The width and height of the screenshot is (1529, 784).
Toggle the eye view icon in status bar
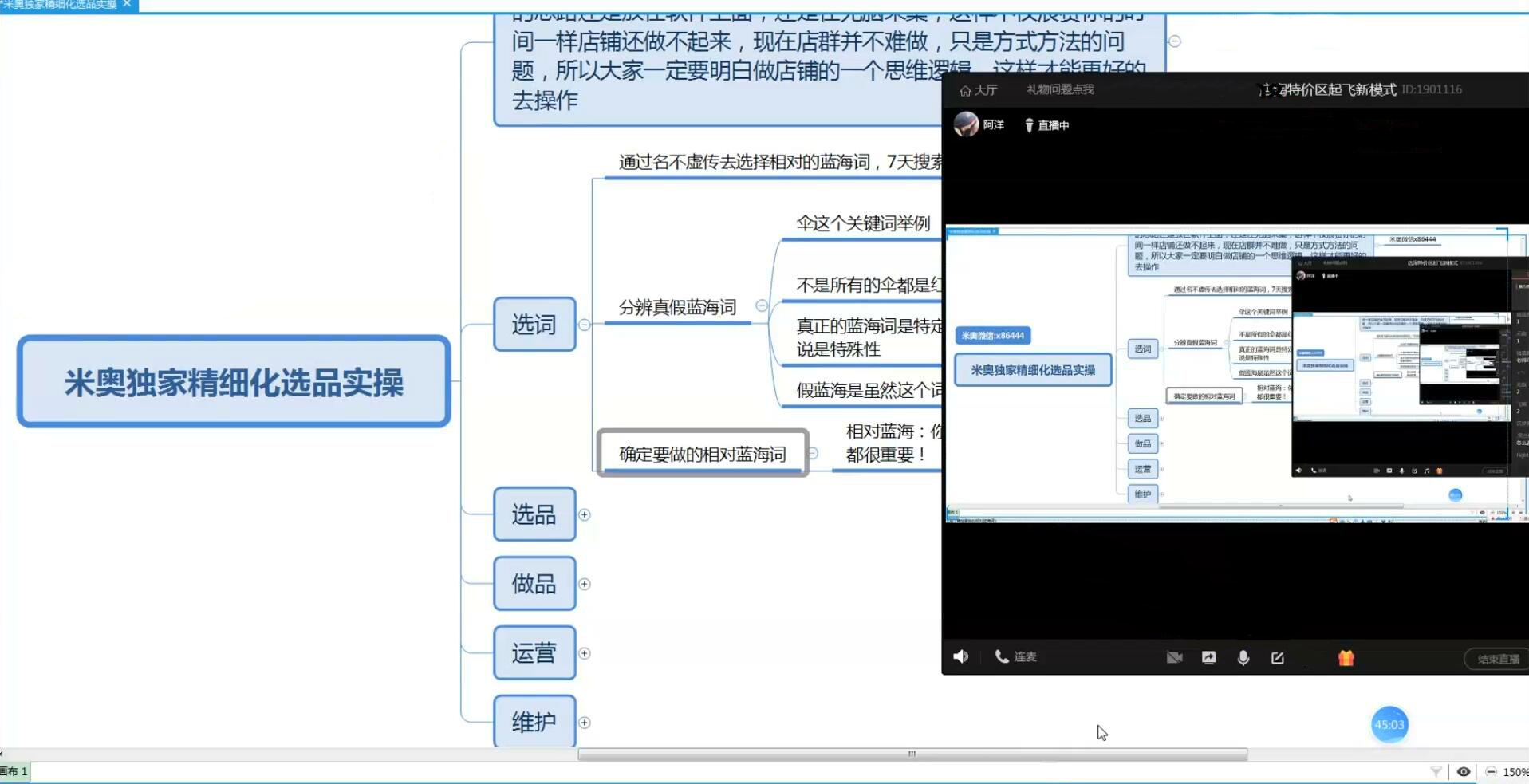[1464, 771]
